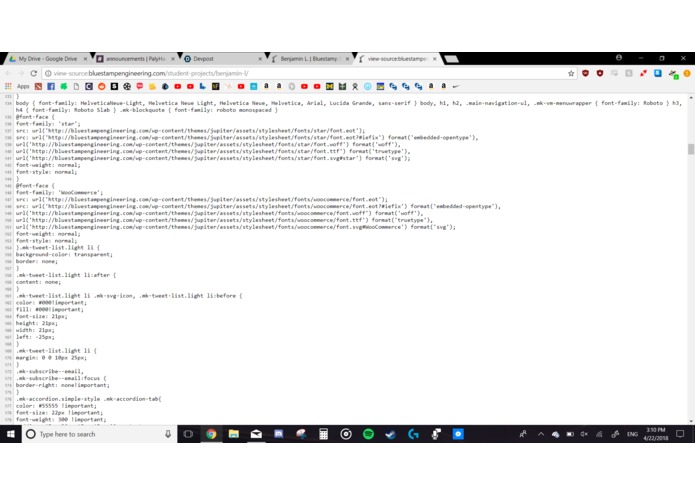Show page info via the address bar icon
The width and height of the screenshot is (695, 494).
coord(48,74)
